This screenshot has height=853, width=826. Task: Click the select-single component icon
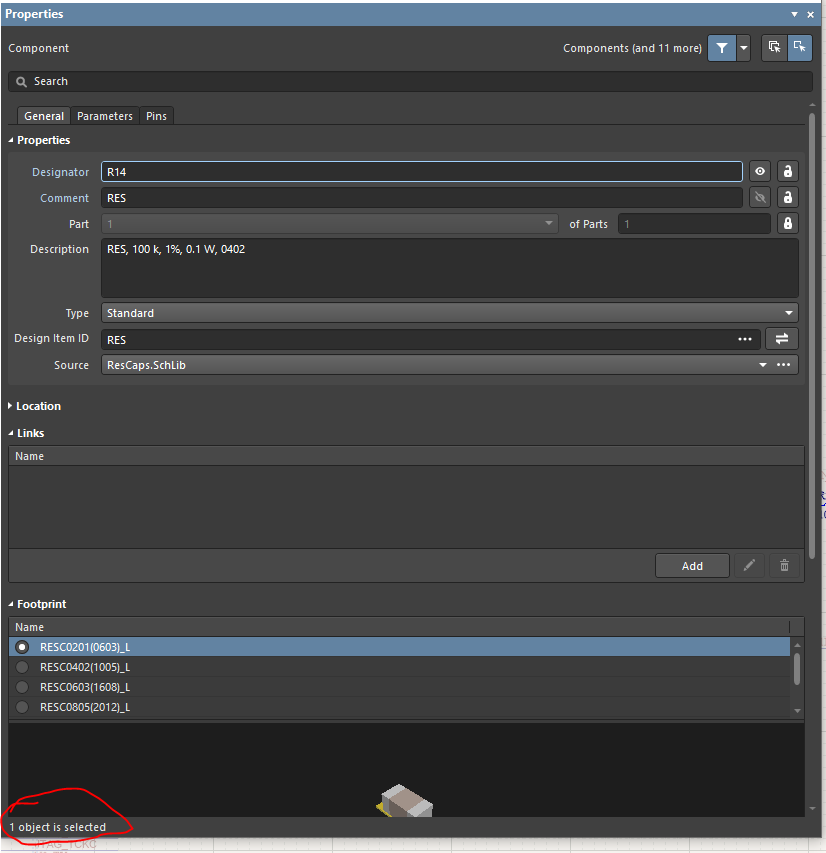point(798,47)
